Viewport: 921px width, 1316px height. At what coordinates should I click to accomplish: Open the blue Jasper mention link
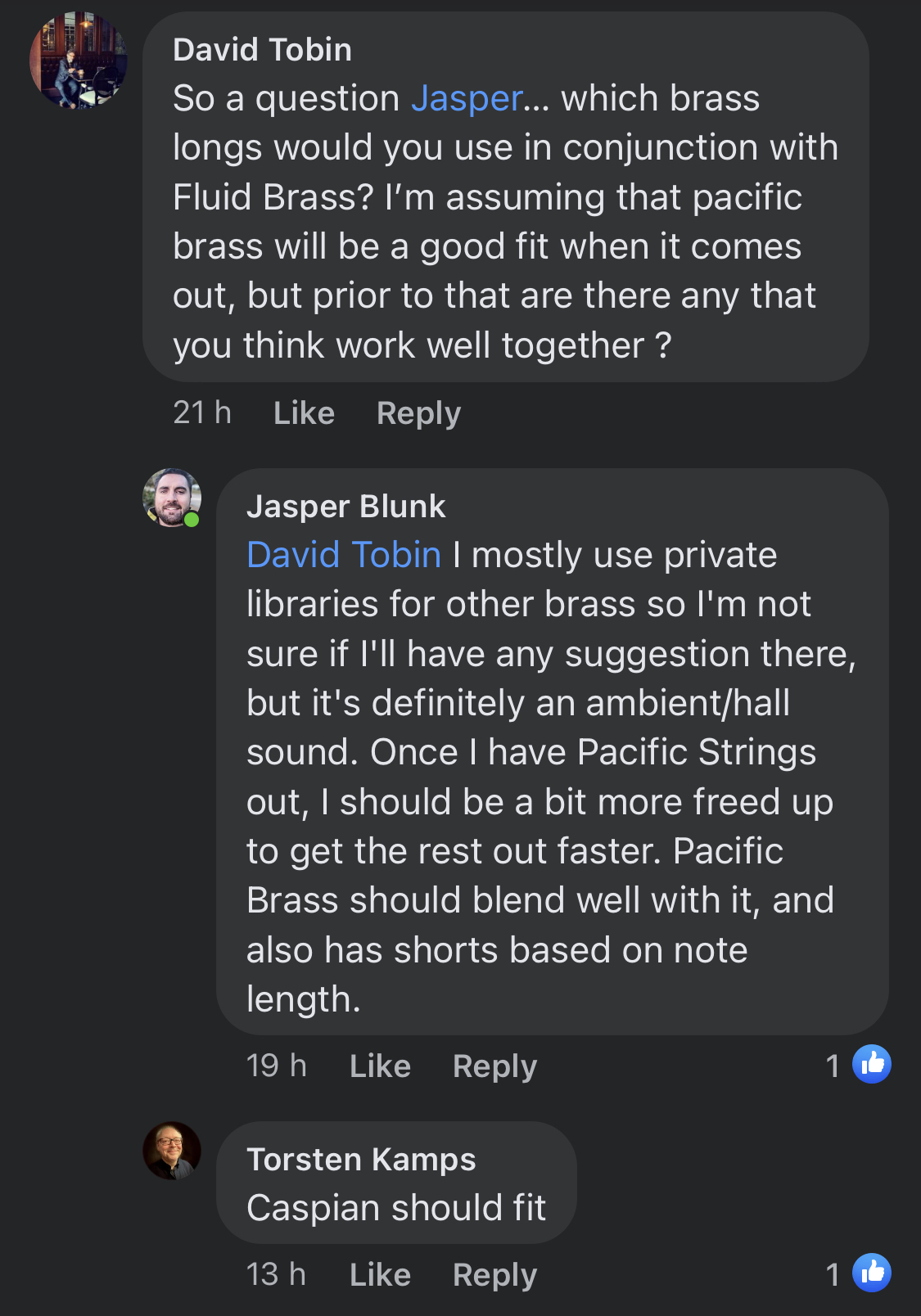pos(467,99)
